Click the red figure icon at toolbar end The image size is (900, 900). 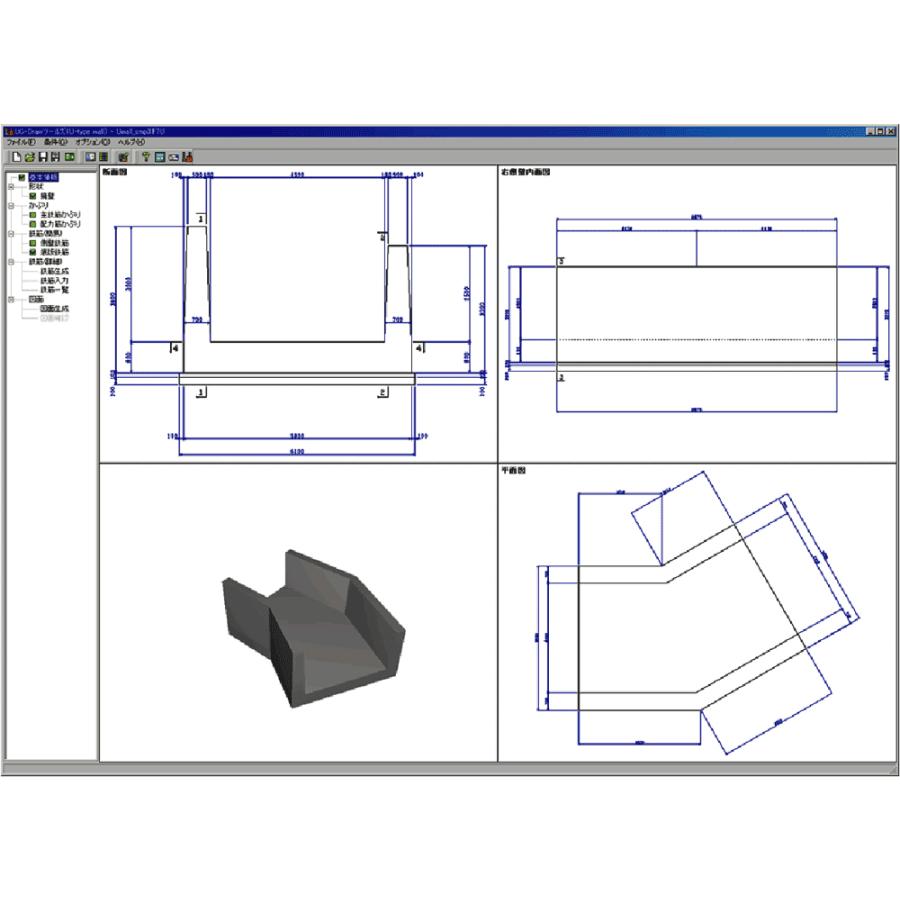click(187, 157)
